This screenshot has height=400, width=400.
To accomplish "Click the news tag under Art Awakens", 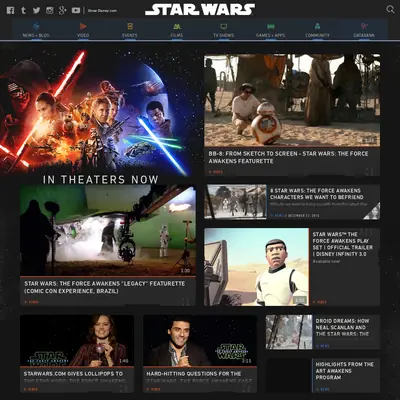I will click(323, 389).
